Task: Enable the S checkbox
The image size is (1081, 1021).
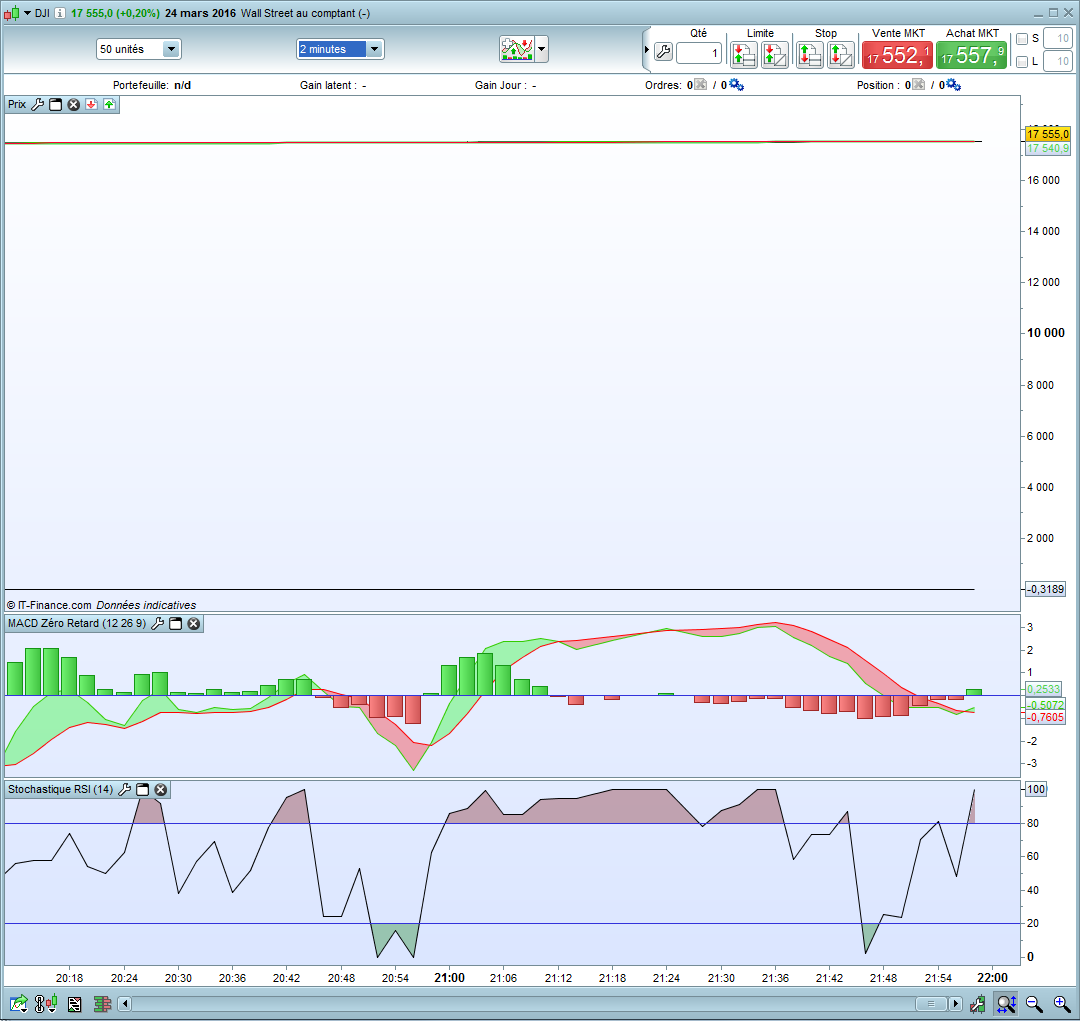Action: pos(1022,39)
